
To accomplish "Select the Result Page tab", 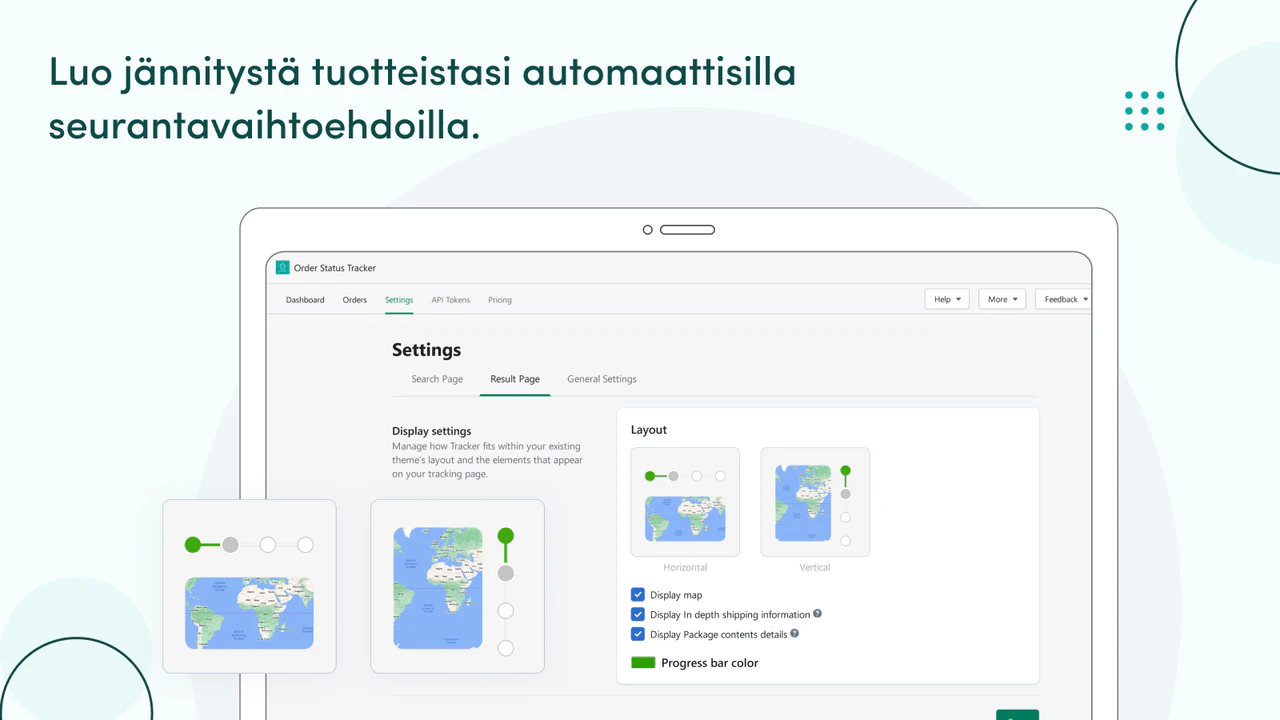I will pos(515,379).
